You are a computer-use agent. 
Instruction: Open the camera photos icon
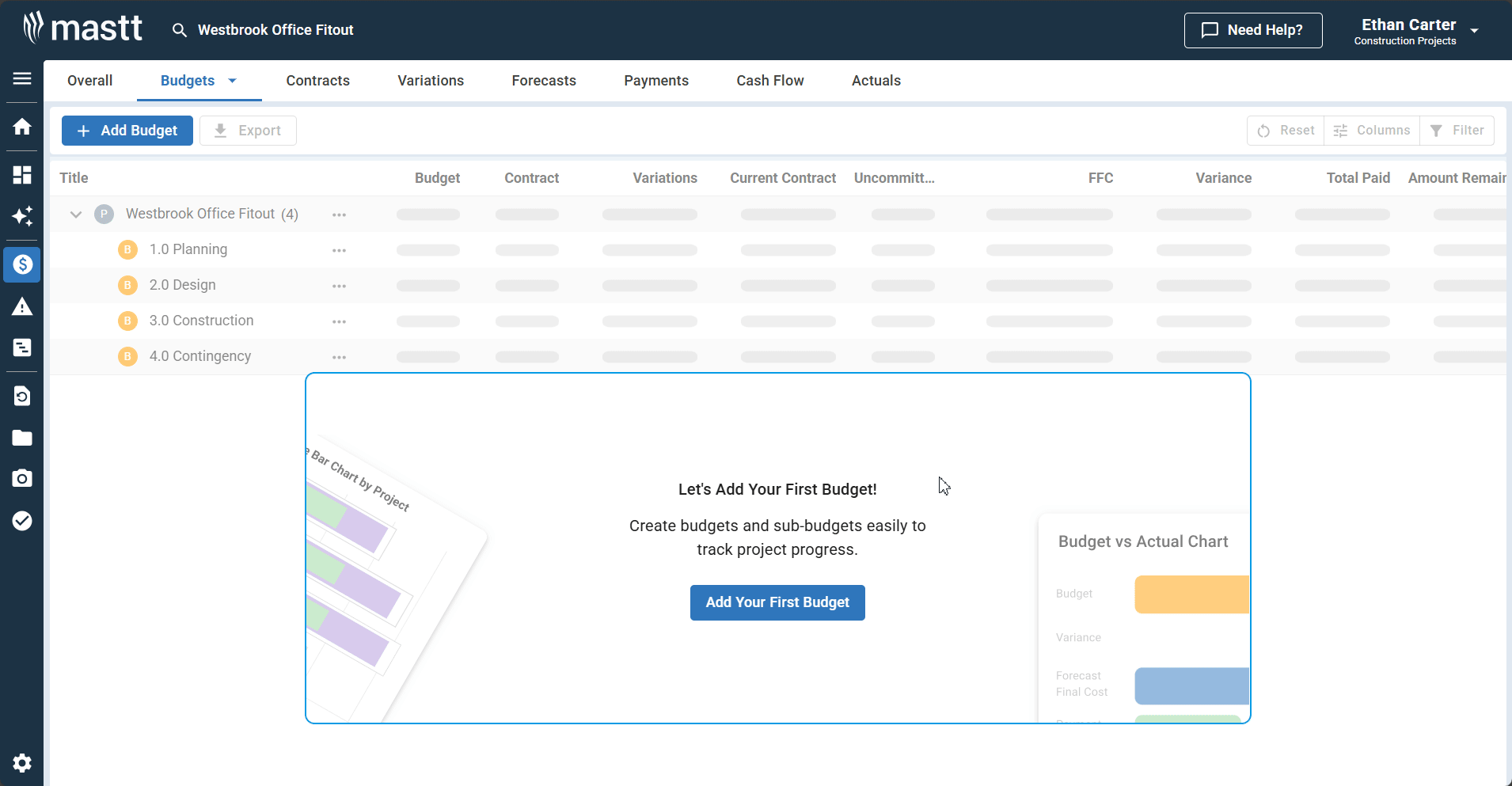point(22,478)
